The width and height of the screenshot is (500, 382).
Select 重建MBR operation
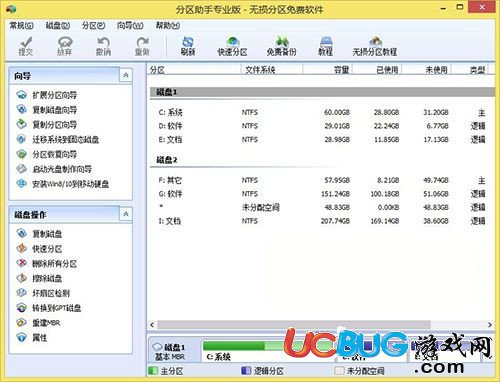pyautogui.click(x=39, y=323)
